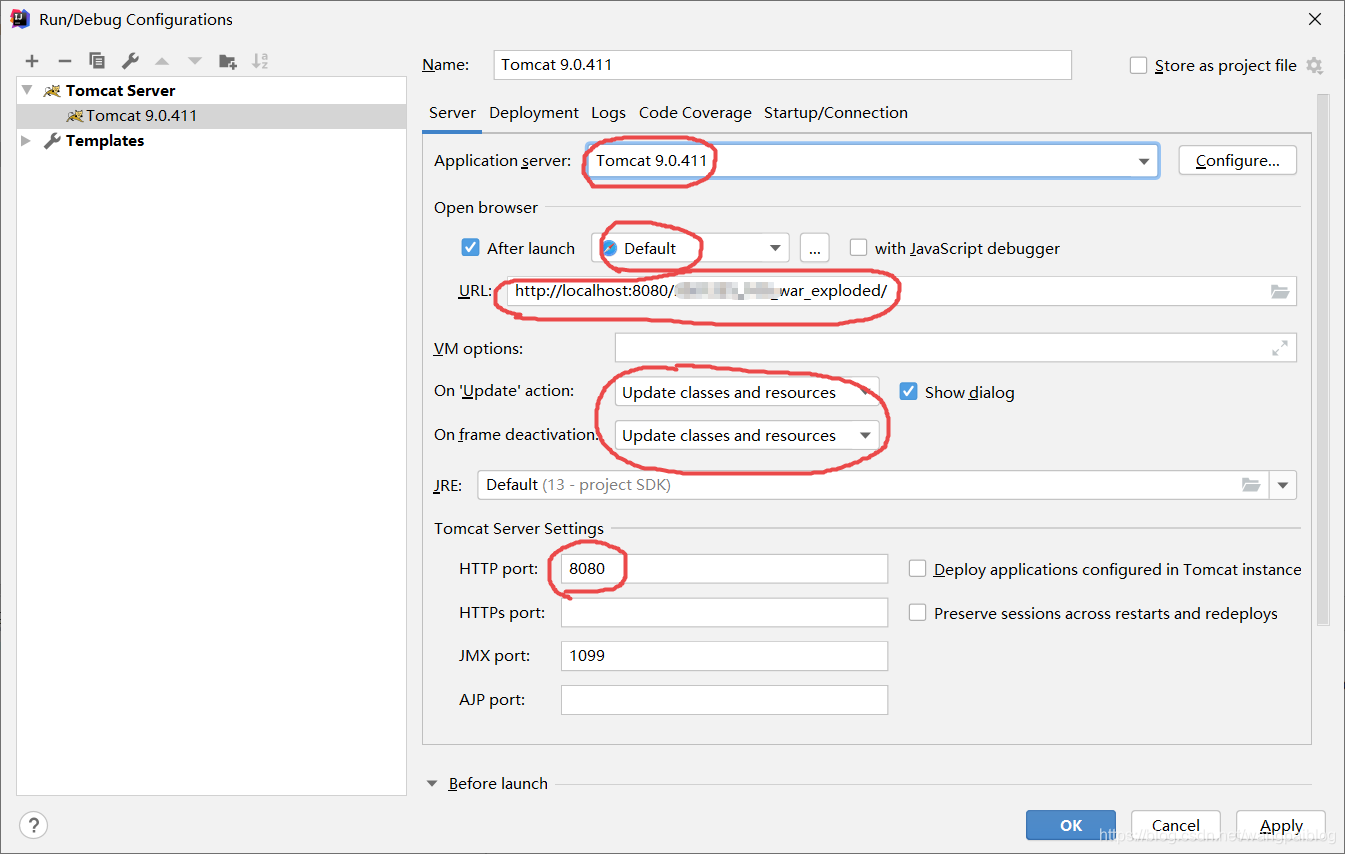This screenshot has width=1345, height=854.
Task: Enable Store as project file checkbox
Action: click(x=1138, y=65)
